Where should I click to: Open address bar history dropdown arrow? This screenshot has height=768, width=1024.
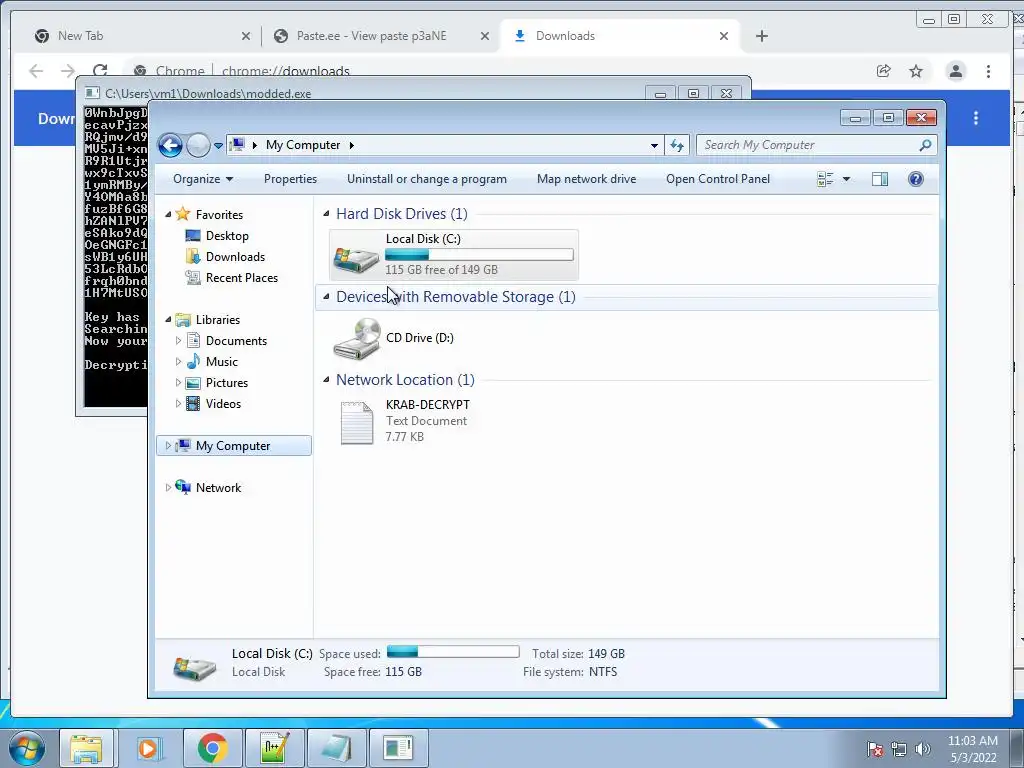point(654,146)
